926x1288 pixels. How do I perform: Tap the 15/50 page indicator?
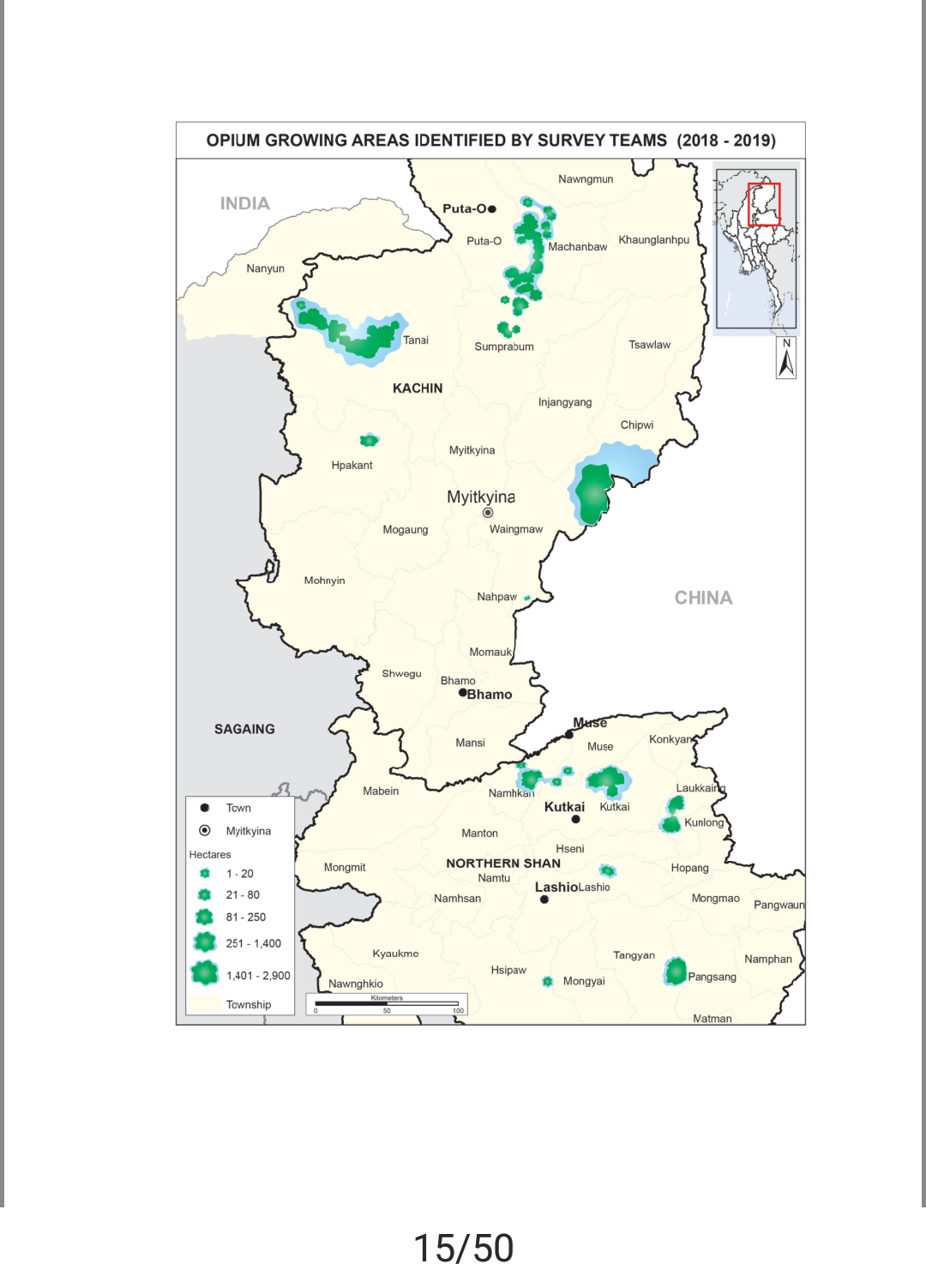[x=463, y=1248]
